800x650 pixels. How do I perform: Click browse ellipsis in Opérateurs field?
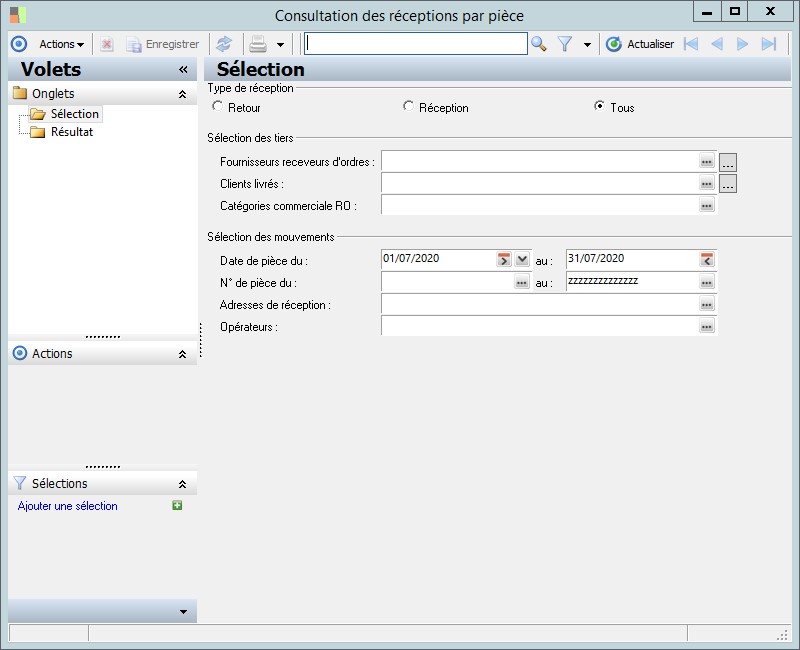pyautogui.click(x=707, y=327)
